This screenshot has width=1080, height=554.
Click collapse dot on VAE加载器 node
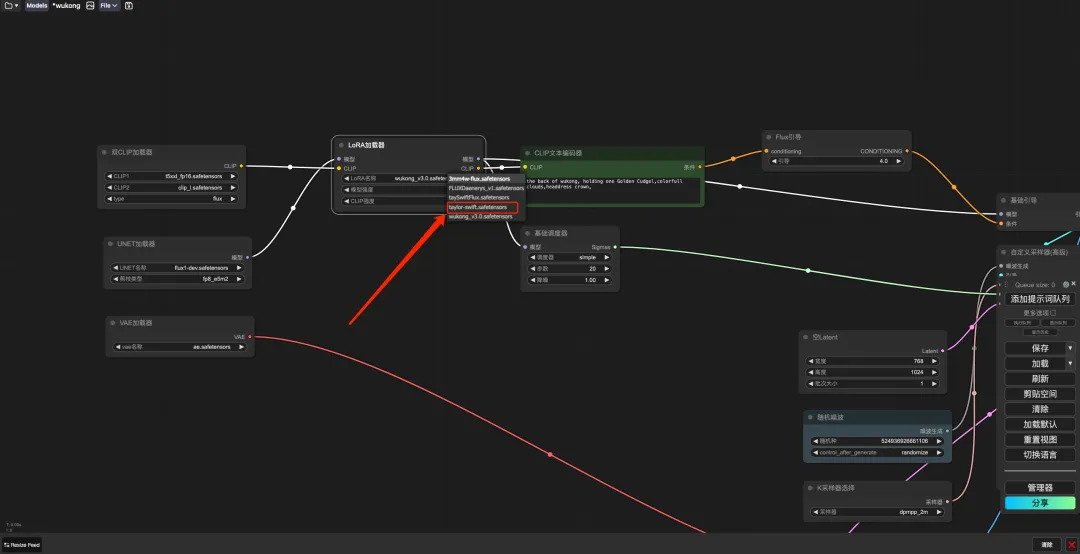(114, 323)
